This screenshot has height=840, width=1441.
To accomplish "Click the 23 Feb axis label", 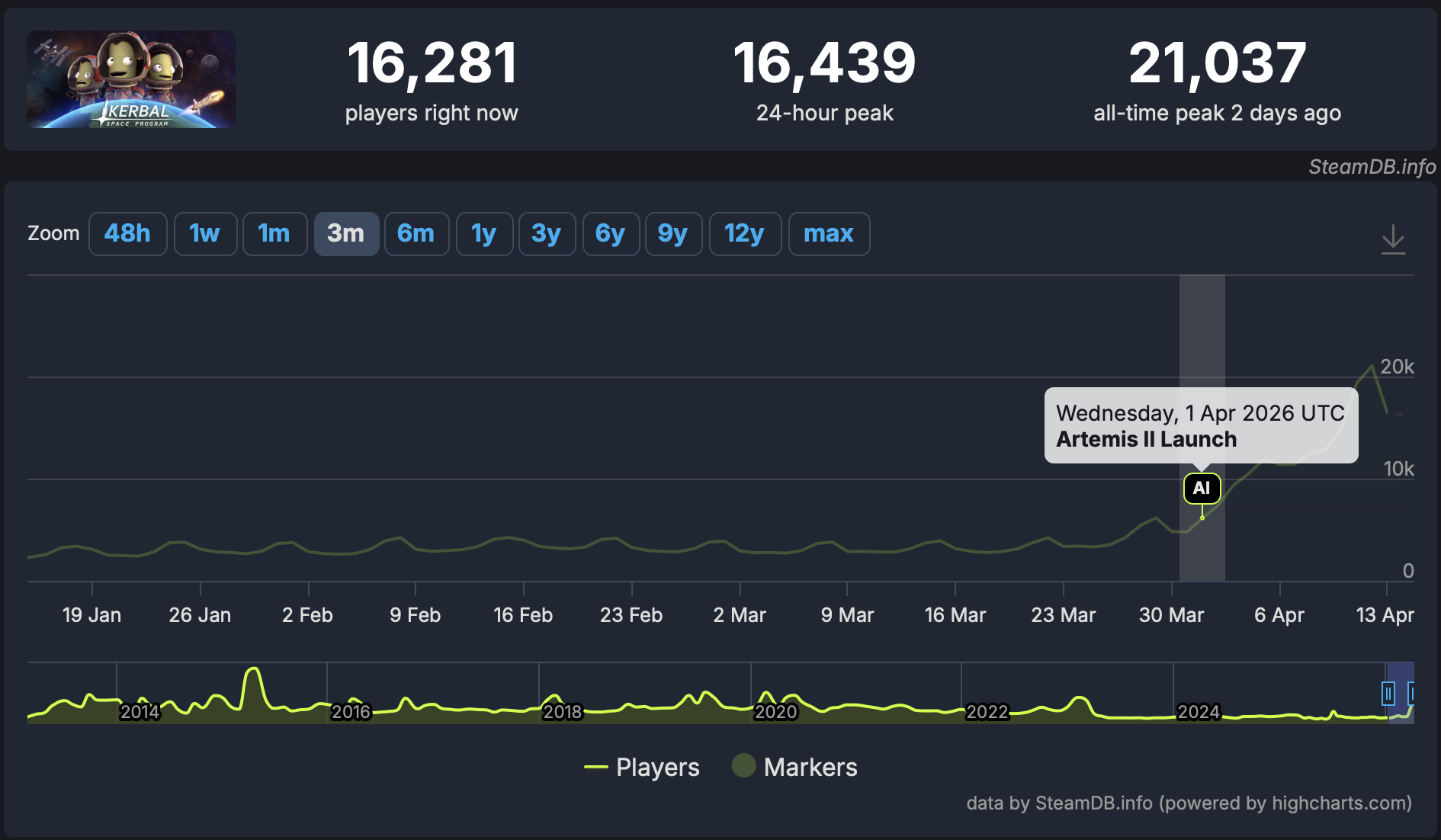I will (631, 615).
